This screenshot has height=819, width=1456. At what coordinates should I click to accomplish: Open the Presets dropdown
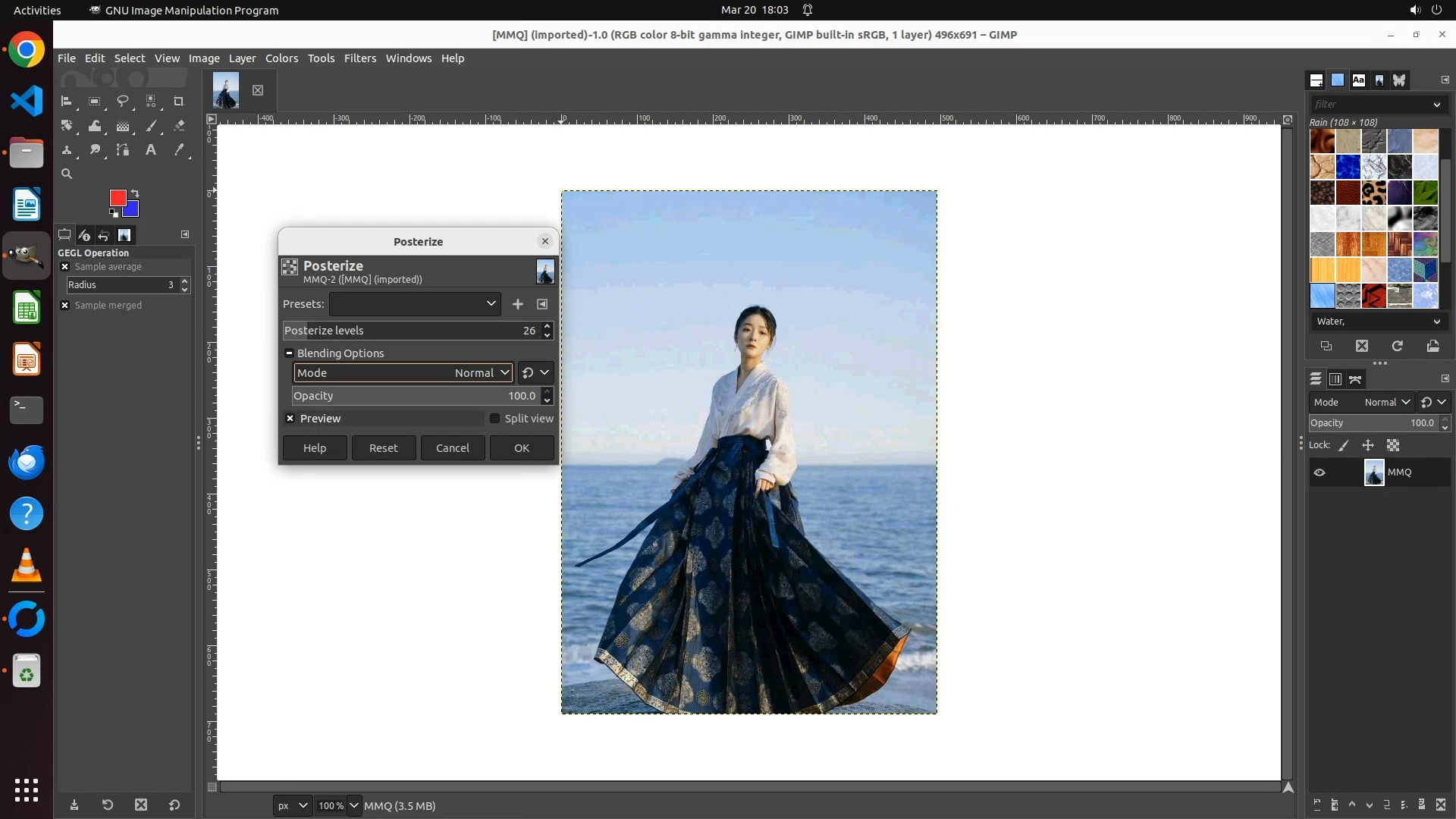415,304
